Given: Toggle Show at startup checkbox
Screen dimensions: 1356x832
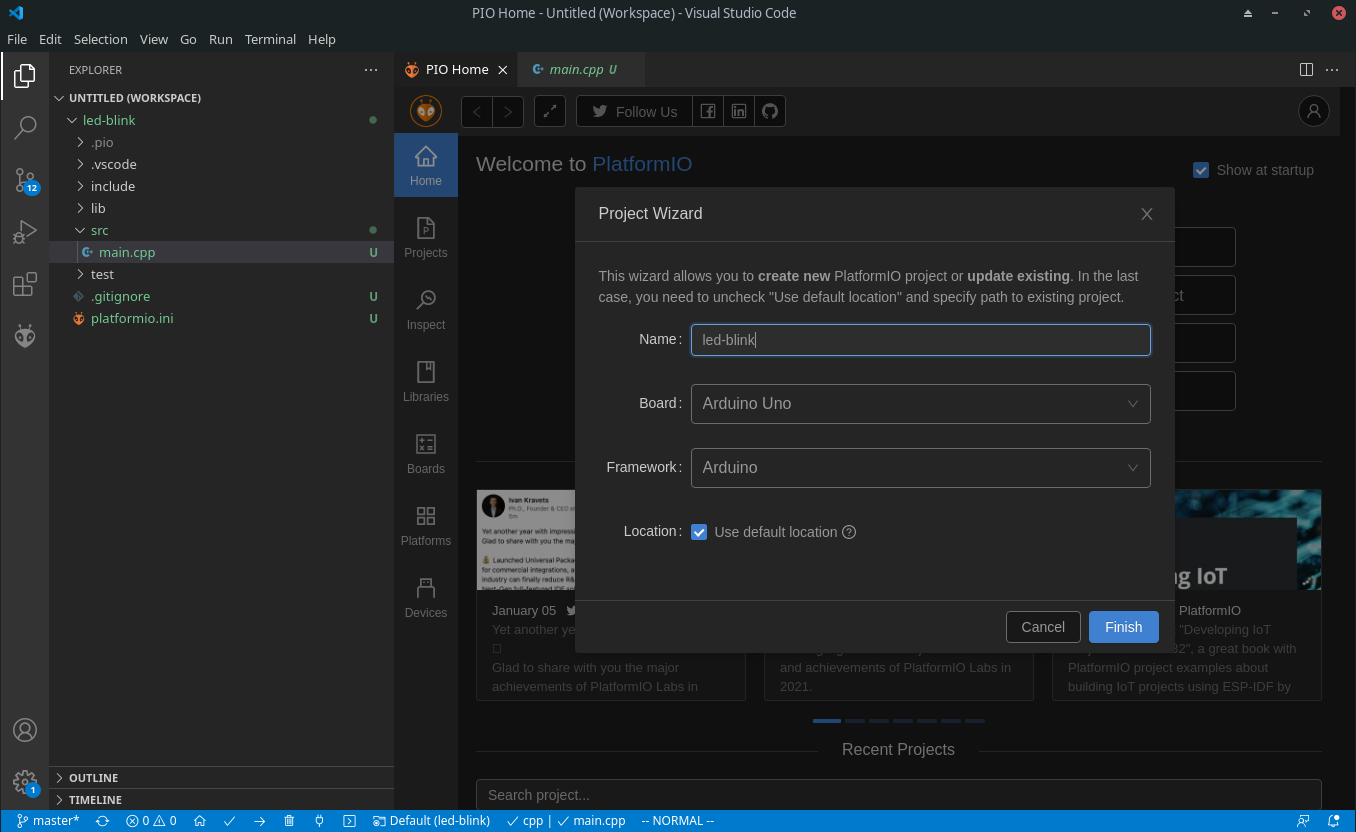Looking at the screenshot, I should point(1201,170).
